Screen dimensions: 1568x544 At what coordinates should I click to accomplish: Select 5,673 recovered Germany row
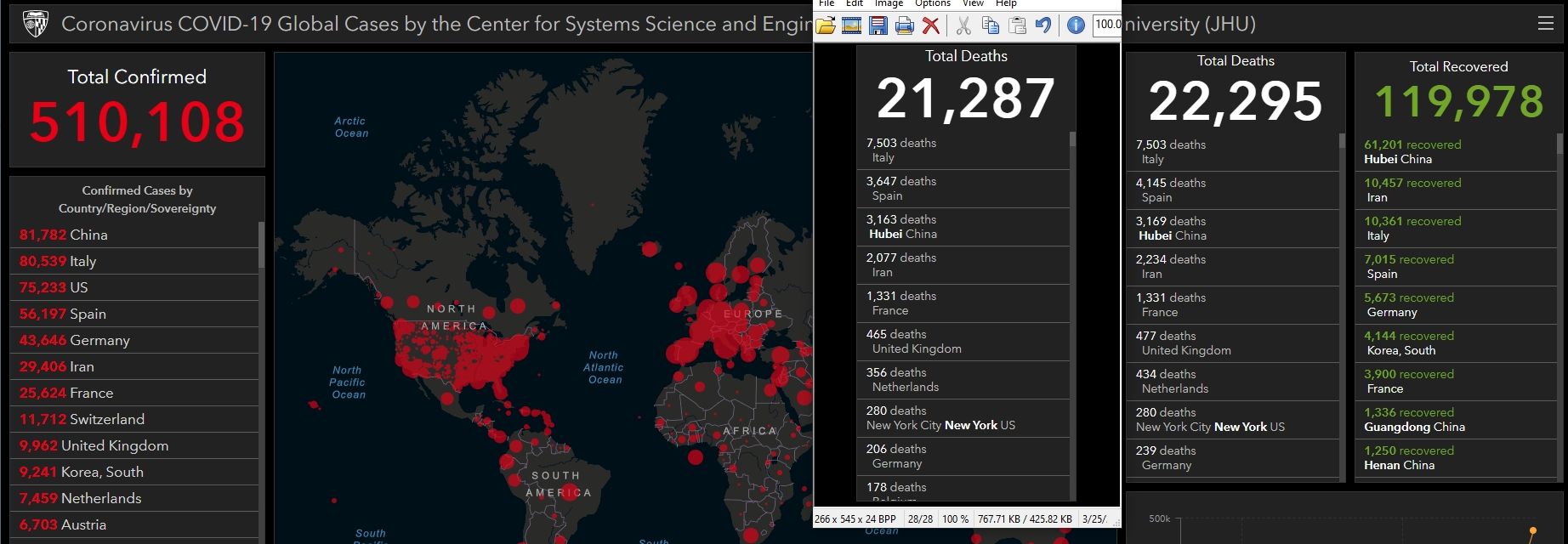click(1456, 305)
